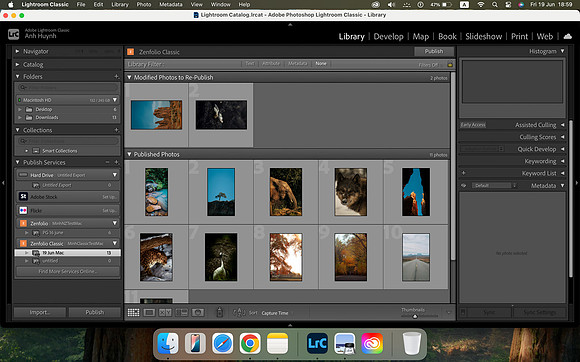Click the Folders search field
This screenshot has height=362, width=580.
pos(67,88)
